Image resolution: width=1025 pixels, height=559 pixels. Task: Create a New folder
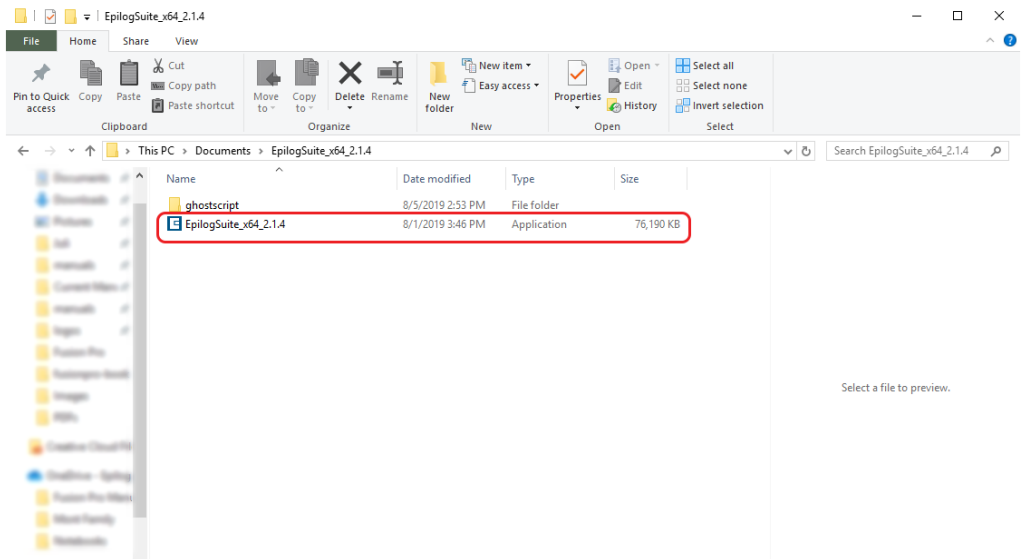click(439, 86)
